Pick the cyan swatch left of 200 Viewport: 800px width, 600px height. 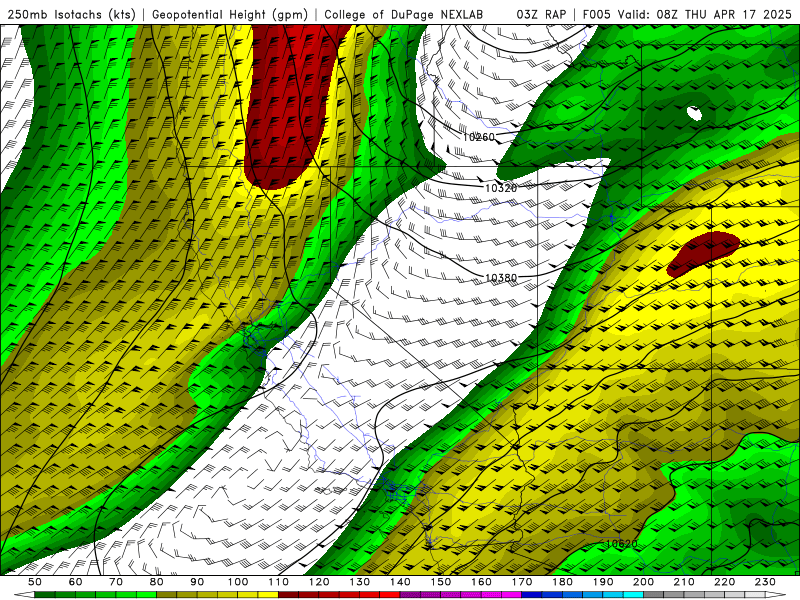[633, 595]
